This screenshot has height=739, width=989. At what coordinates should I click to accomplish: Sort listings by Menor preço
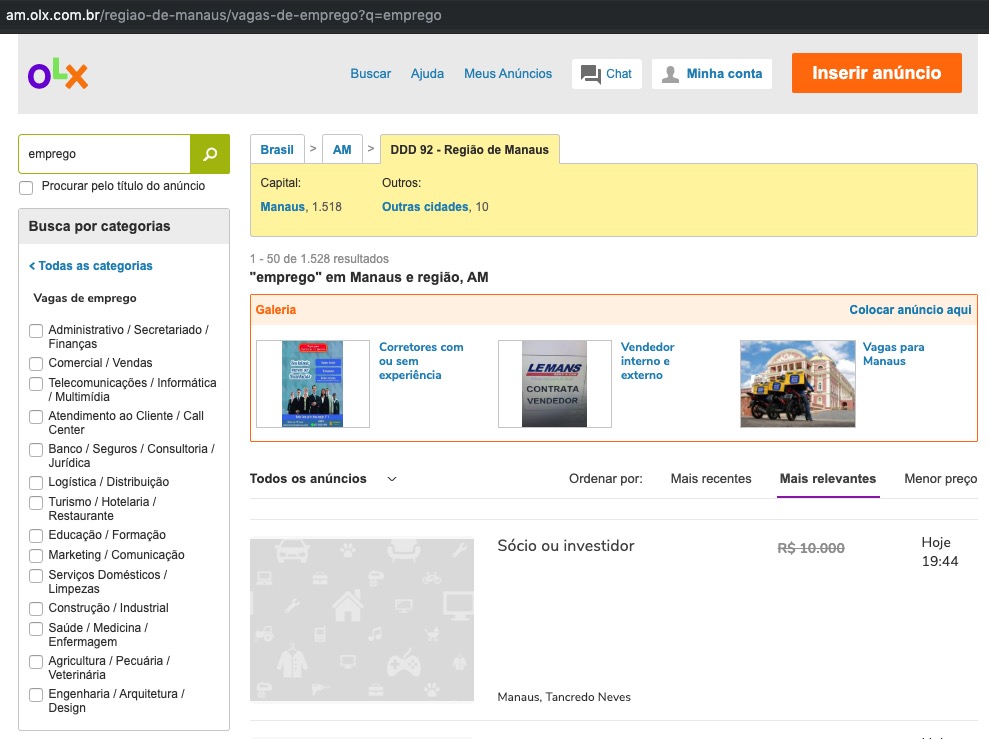tap(940, 479)
